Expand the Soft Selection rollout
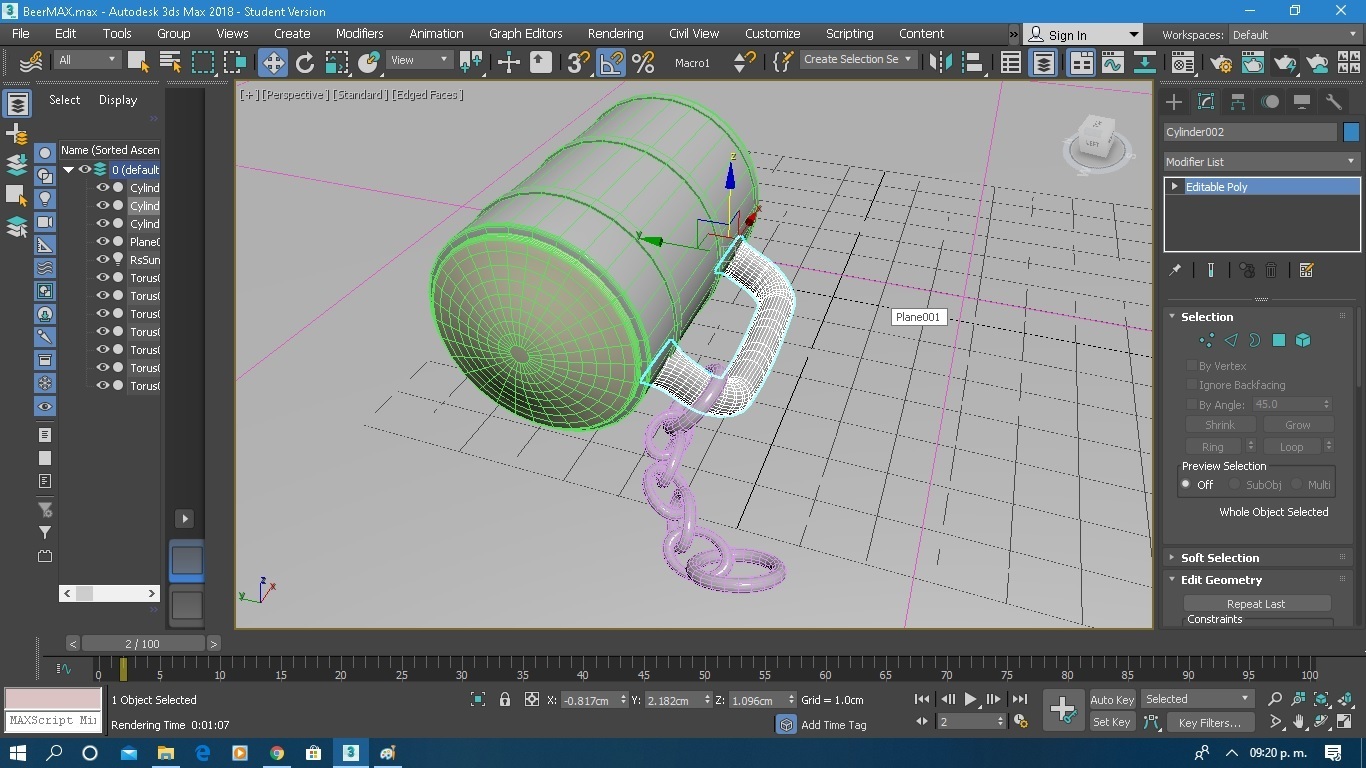 coord(1220,558)
